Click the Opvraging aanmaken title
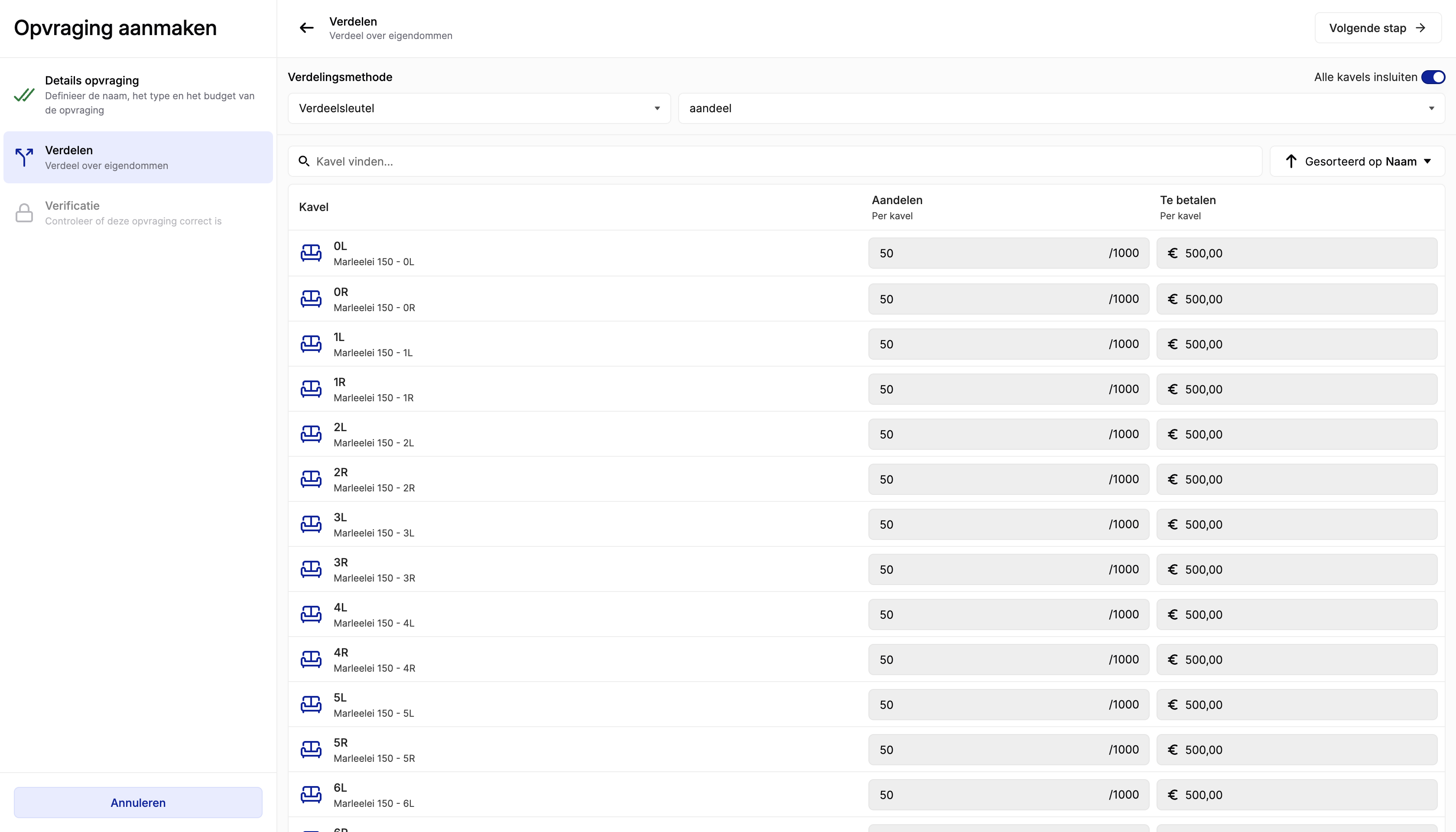Viewport: 1456px width, 832px height. [115, 28]
